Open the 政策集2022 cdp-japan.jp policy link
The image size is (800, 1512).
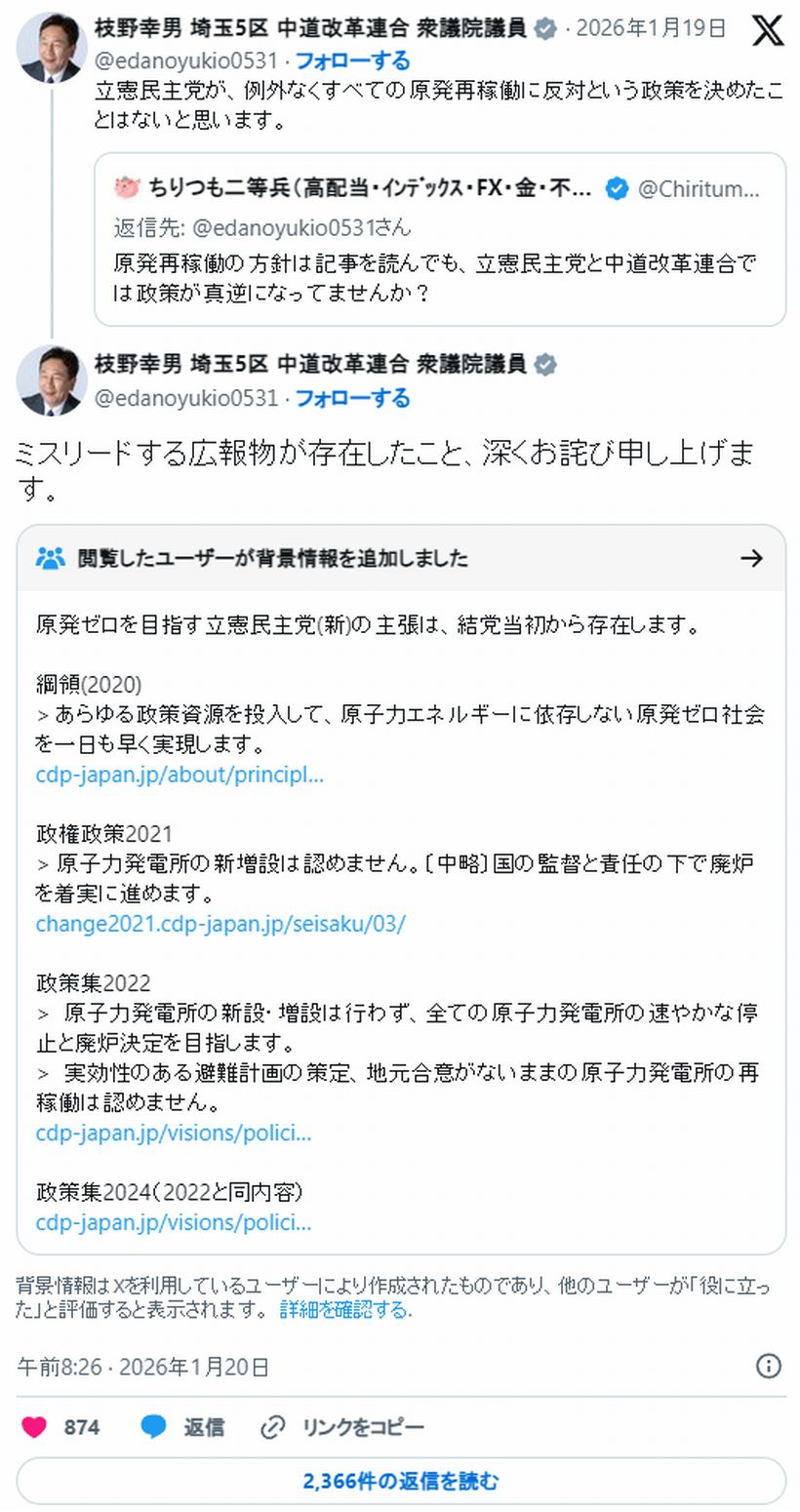tap(174, 1134)
